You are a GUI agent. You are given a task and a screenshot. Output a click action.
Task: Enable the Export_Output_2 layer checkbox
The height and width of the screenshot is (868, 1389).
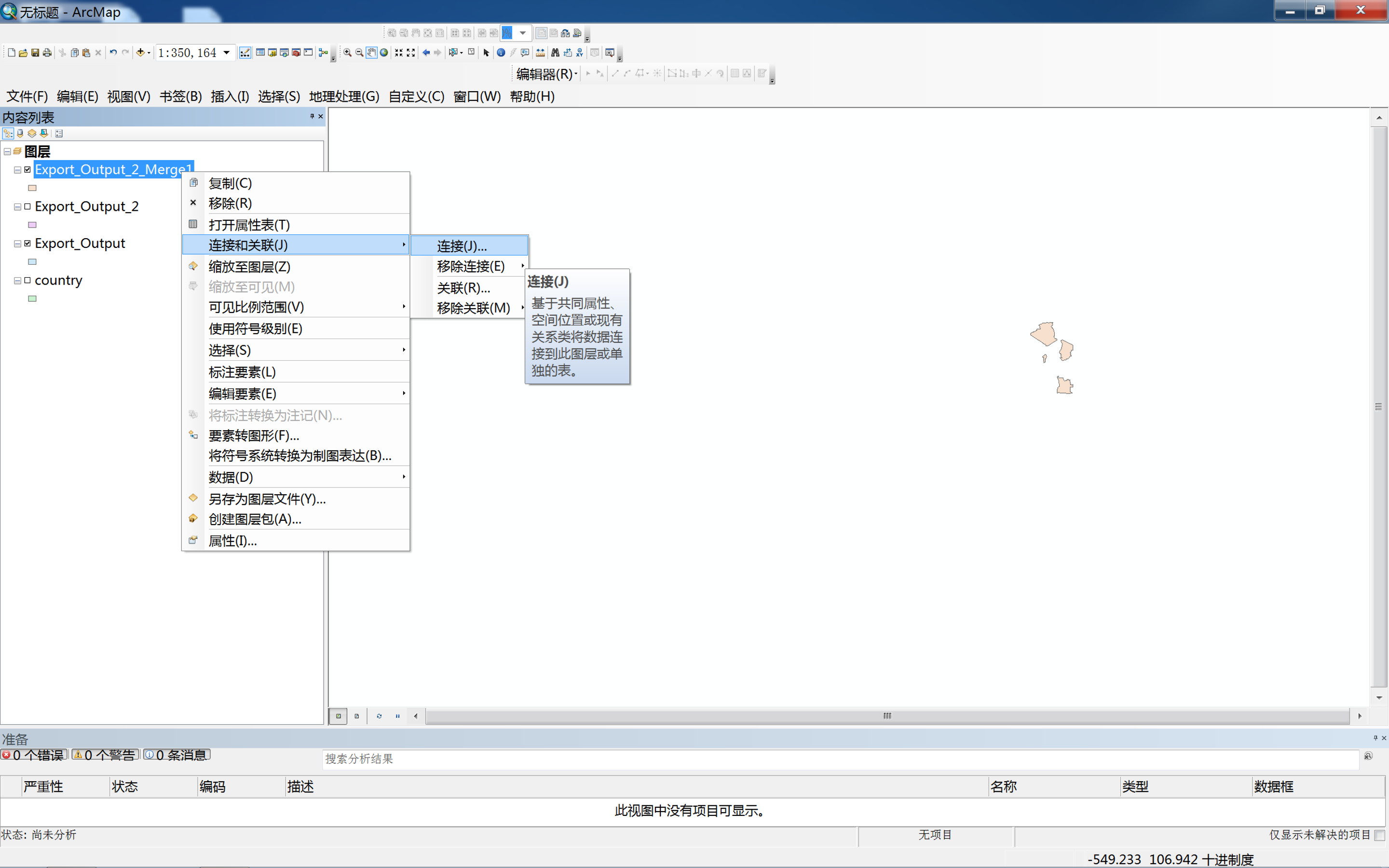pos(27,206)
